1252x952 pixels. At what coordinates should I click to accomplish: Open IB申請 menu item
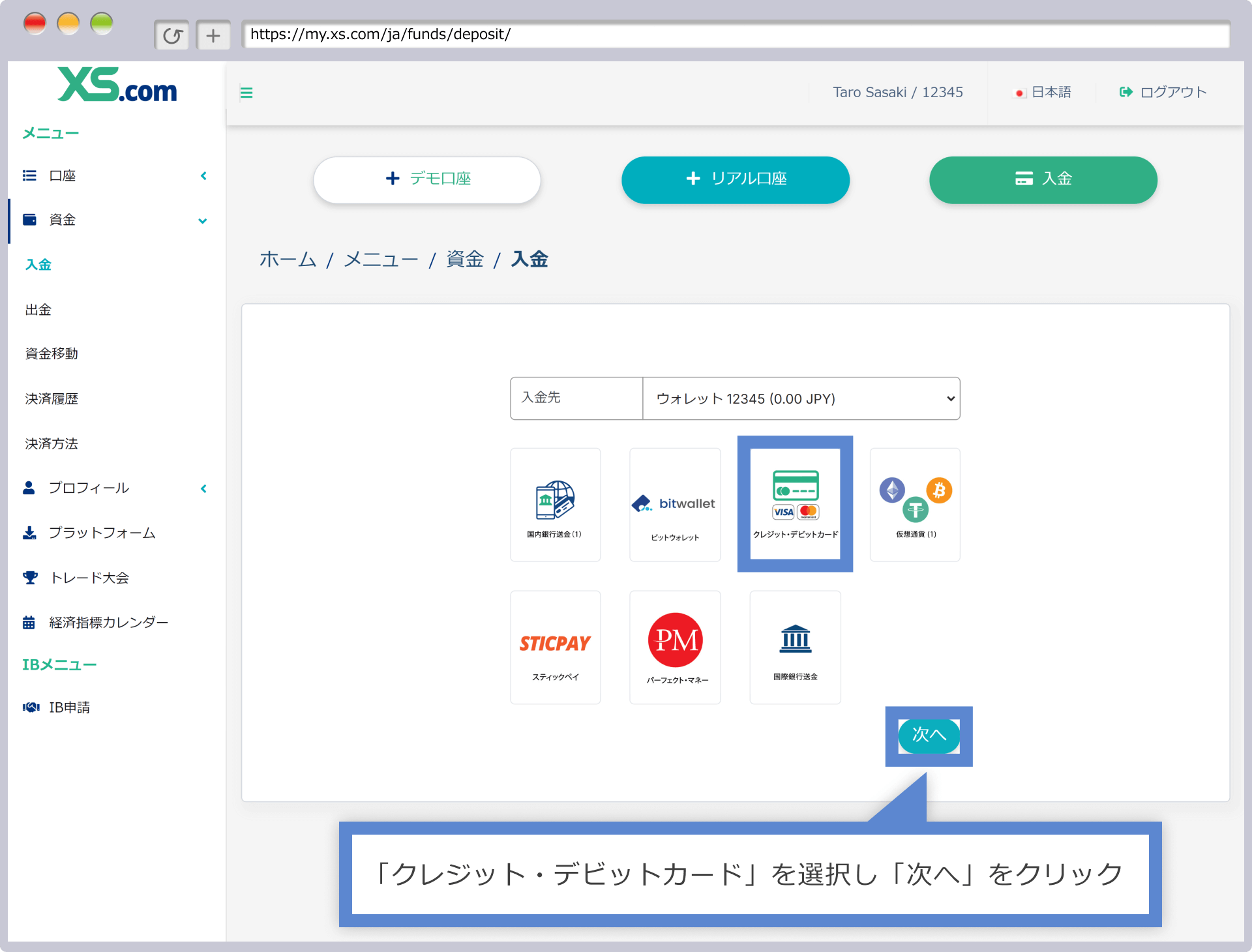[x=70, y=707]
